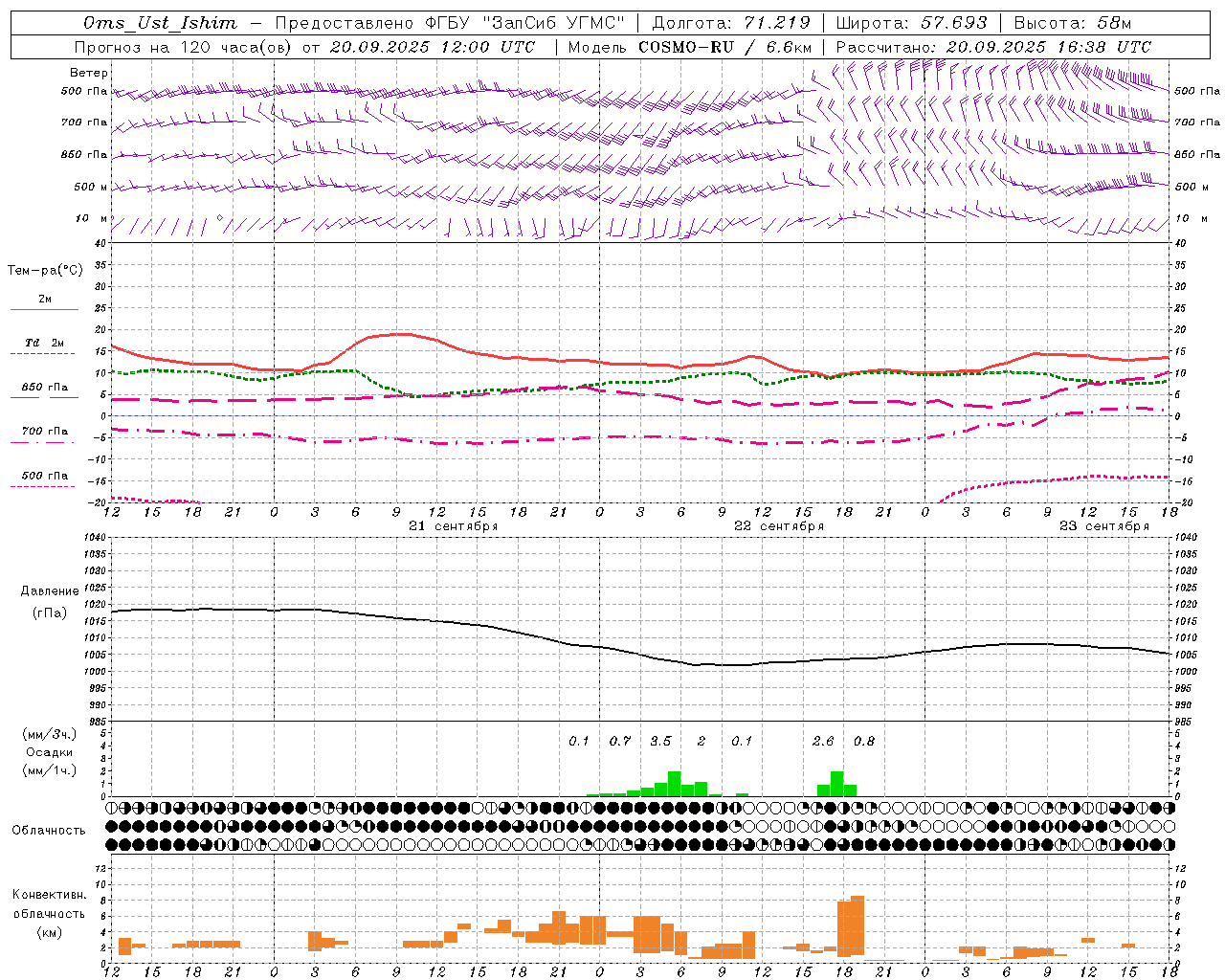Click the Долгота: 71.219 value
Viewport: 1225px width, 980px height.
click(731, 23)
